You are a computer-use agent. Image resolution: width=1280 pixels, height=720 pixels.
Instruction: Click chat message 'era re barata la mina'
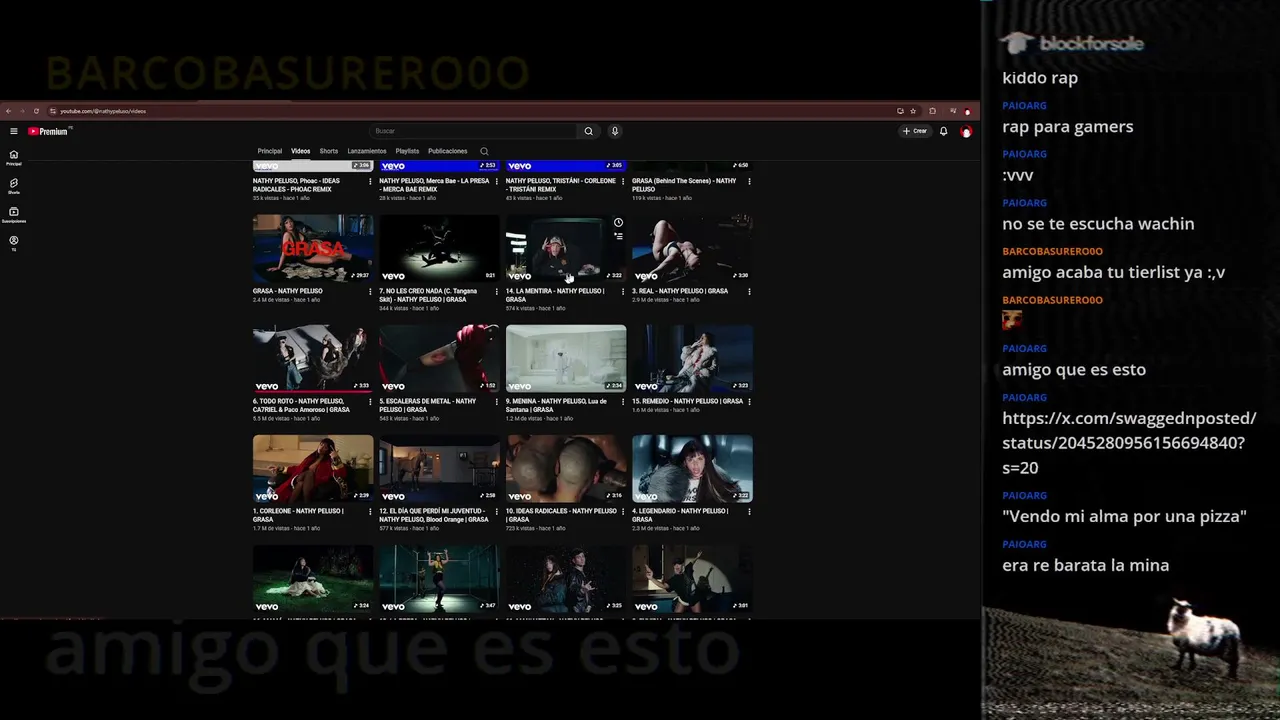pos(1085,565)
